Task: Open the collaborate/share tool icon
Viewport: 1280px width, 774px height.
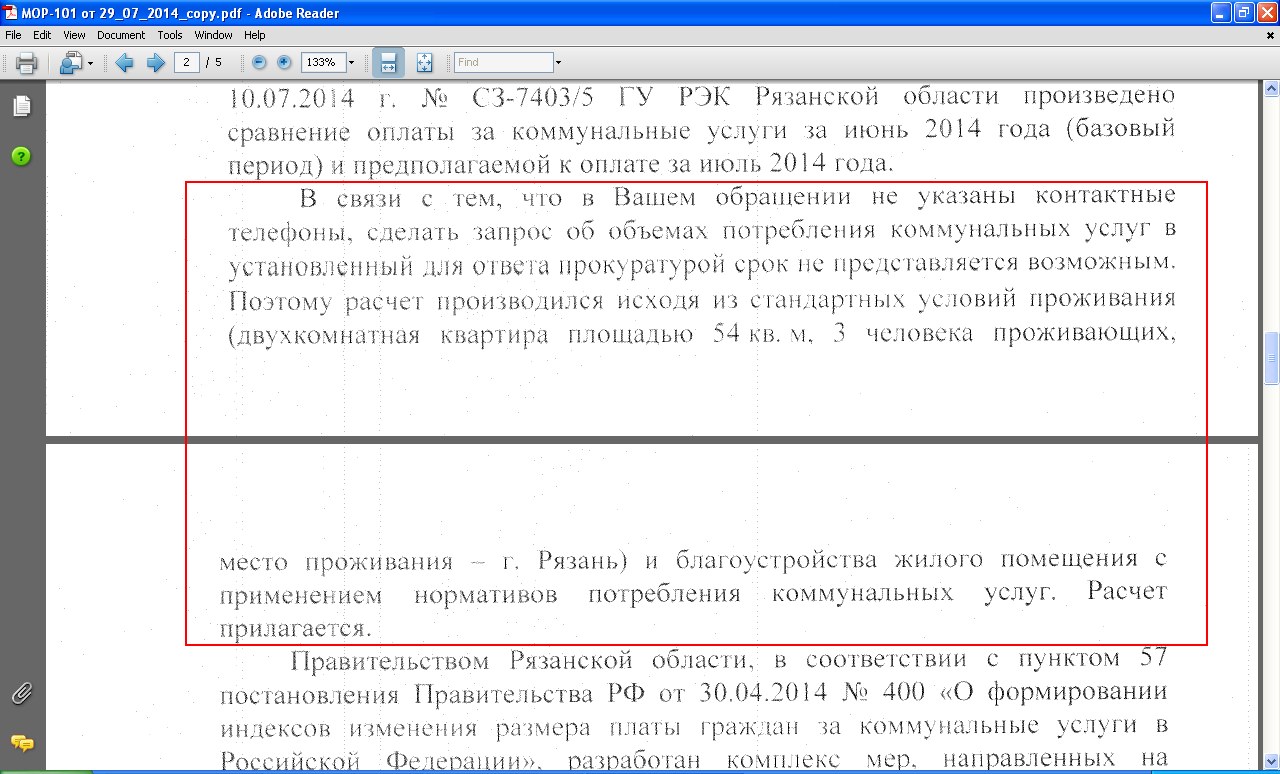Action: [x=70, y=63]
